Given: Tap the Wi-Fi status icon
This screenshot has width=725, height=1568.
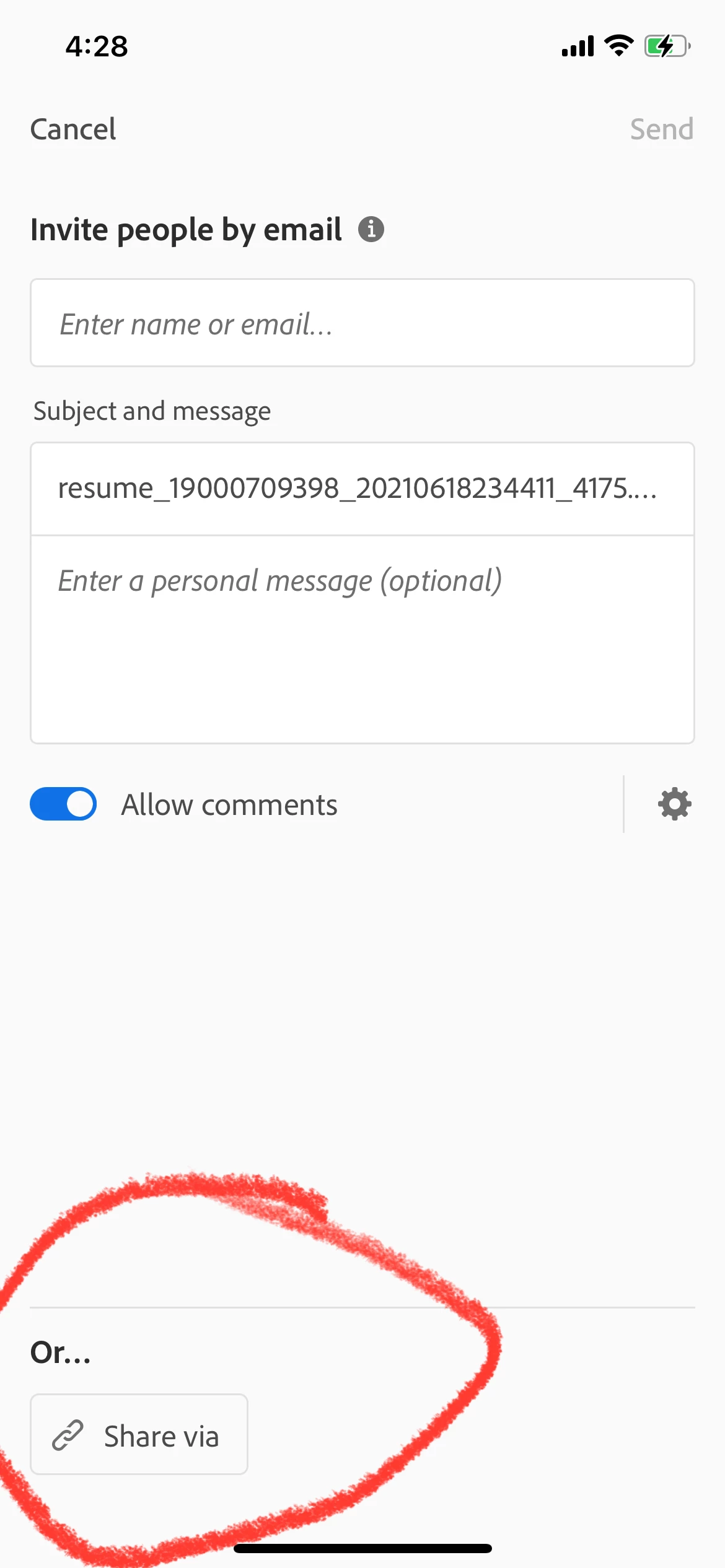Looking at the screenshot, I should click(x=618, y=46).
